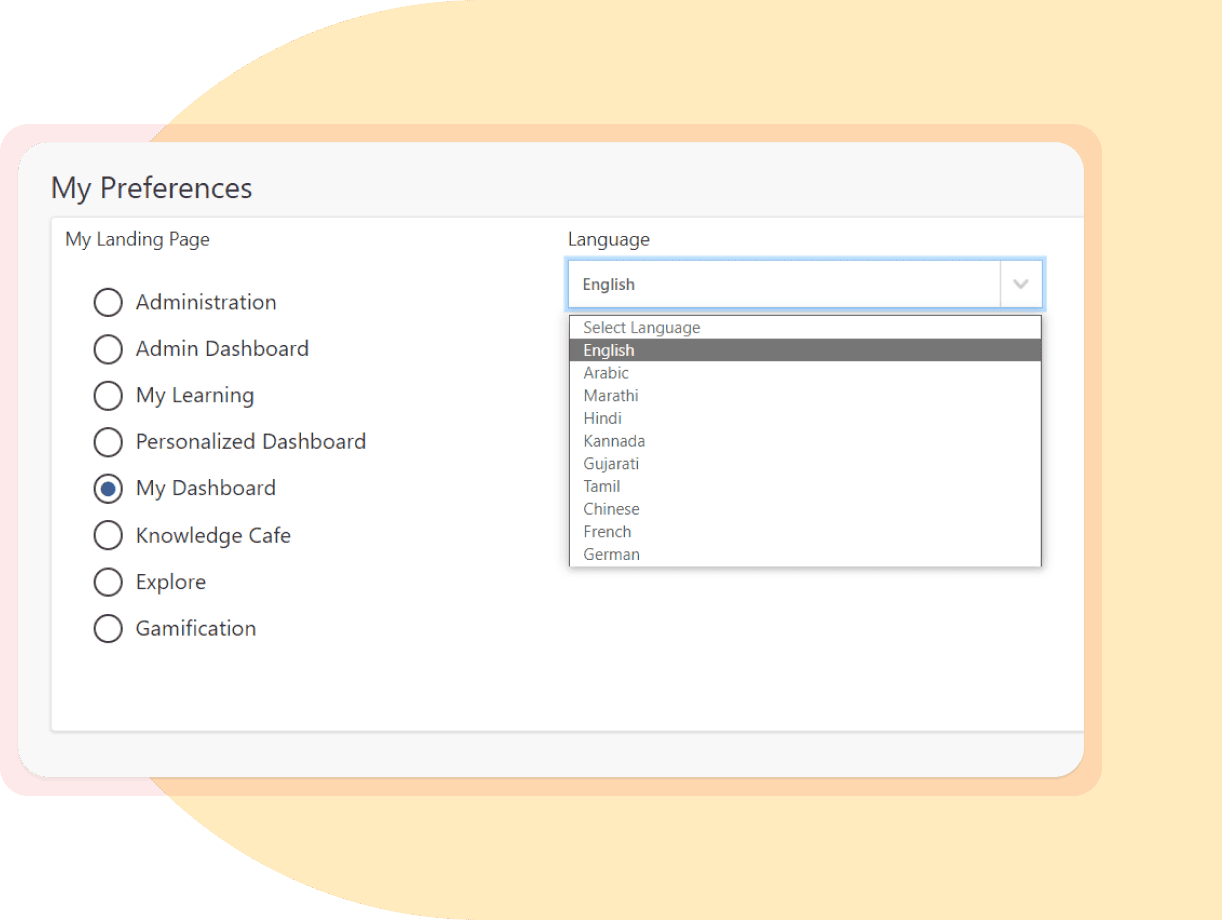This screenshot has width=1222, height=920.
Task: Select the My Learning radio option
Action: (x=108, y=395)
